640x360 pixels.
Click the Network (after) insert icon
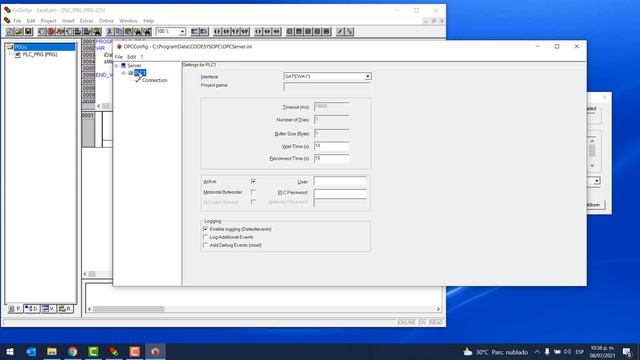tap(204, 31)
